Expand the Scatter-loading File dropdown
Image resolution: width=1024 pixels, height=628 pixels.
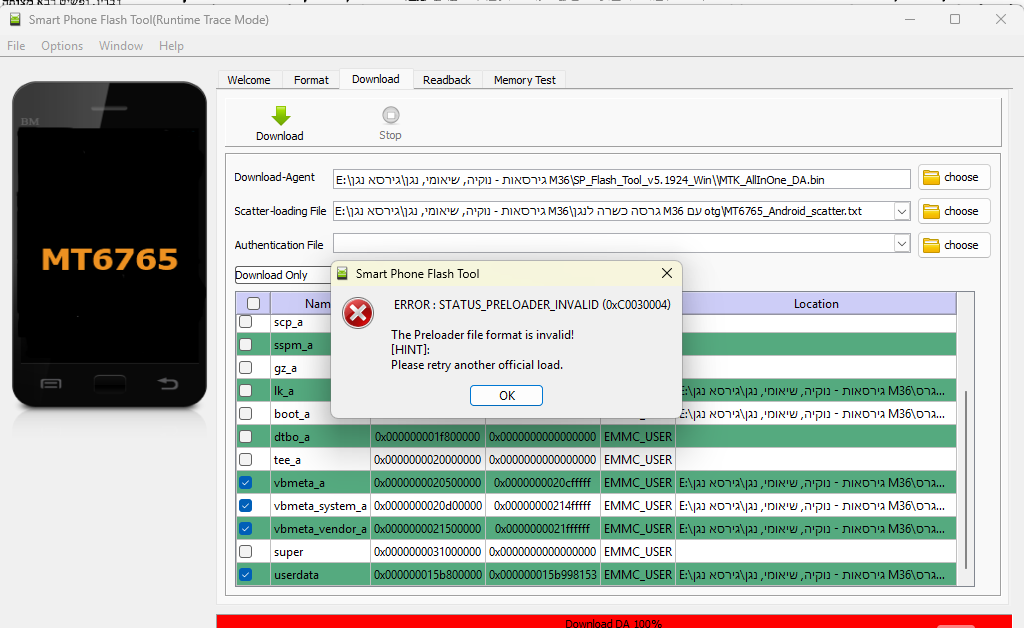(x=901, y=211)
